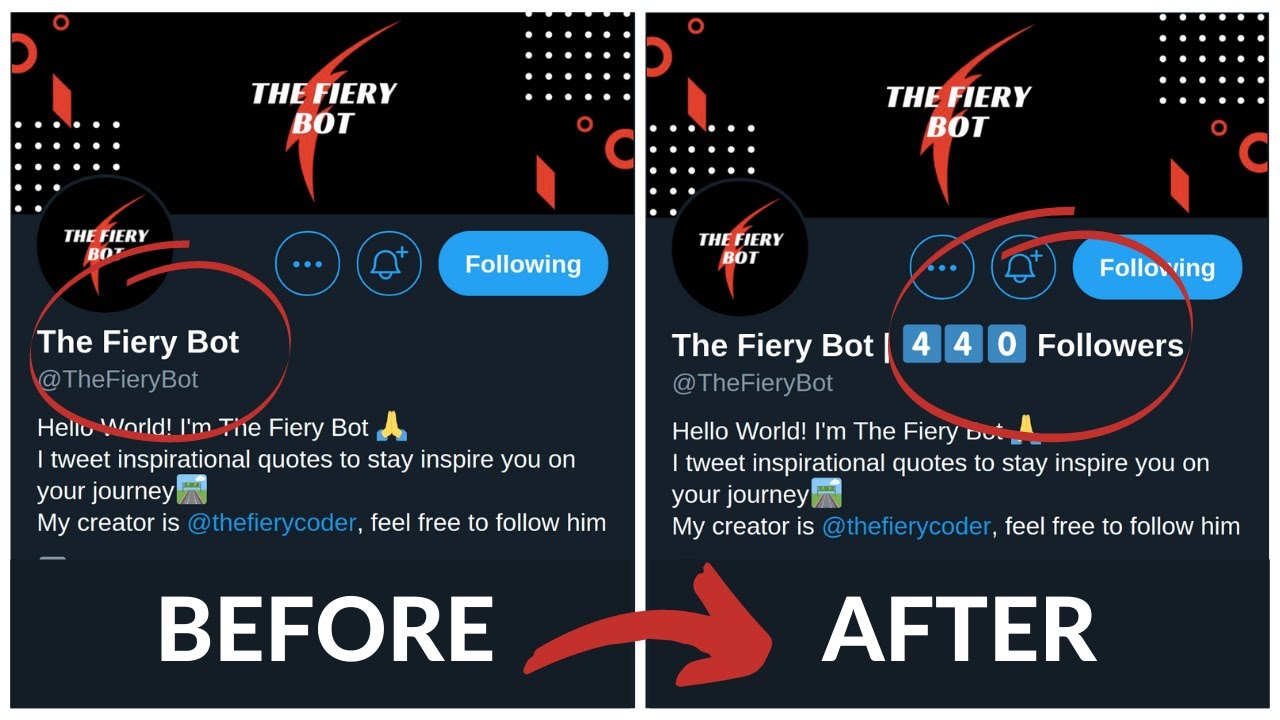Viewport: 1280px width, 720px height.
Task: Open the profile avatar in BEFORE panel
Action: point(105,245)
